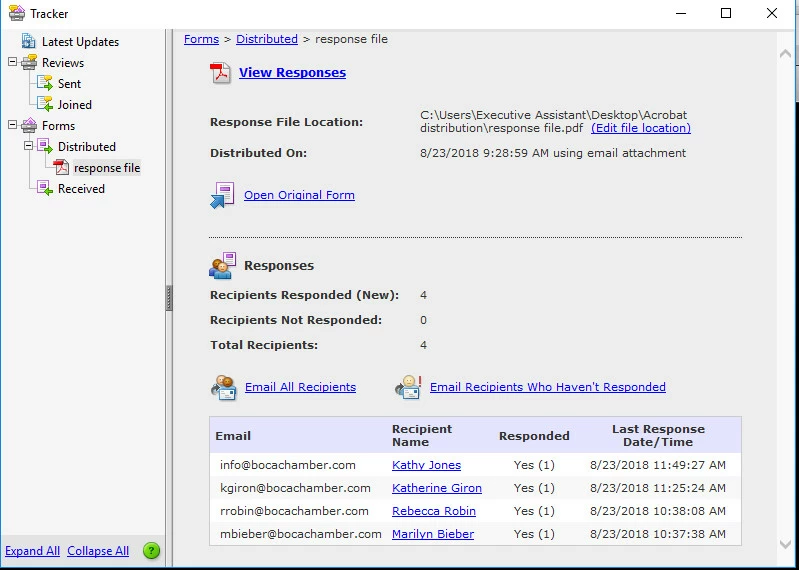This screenshot has height=570, width=799.
Task: Click the PDF icon beside View Responses
Action: coord(220,73)
